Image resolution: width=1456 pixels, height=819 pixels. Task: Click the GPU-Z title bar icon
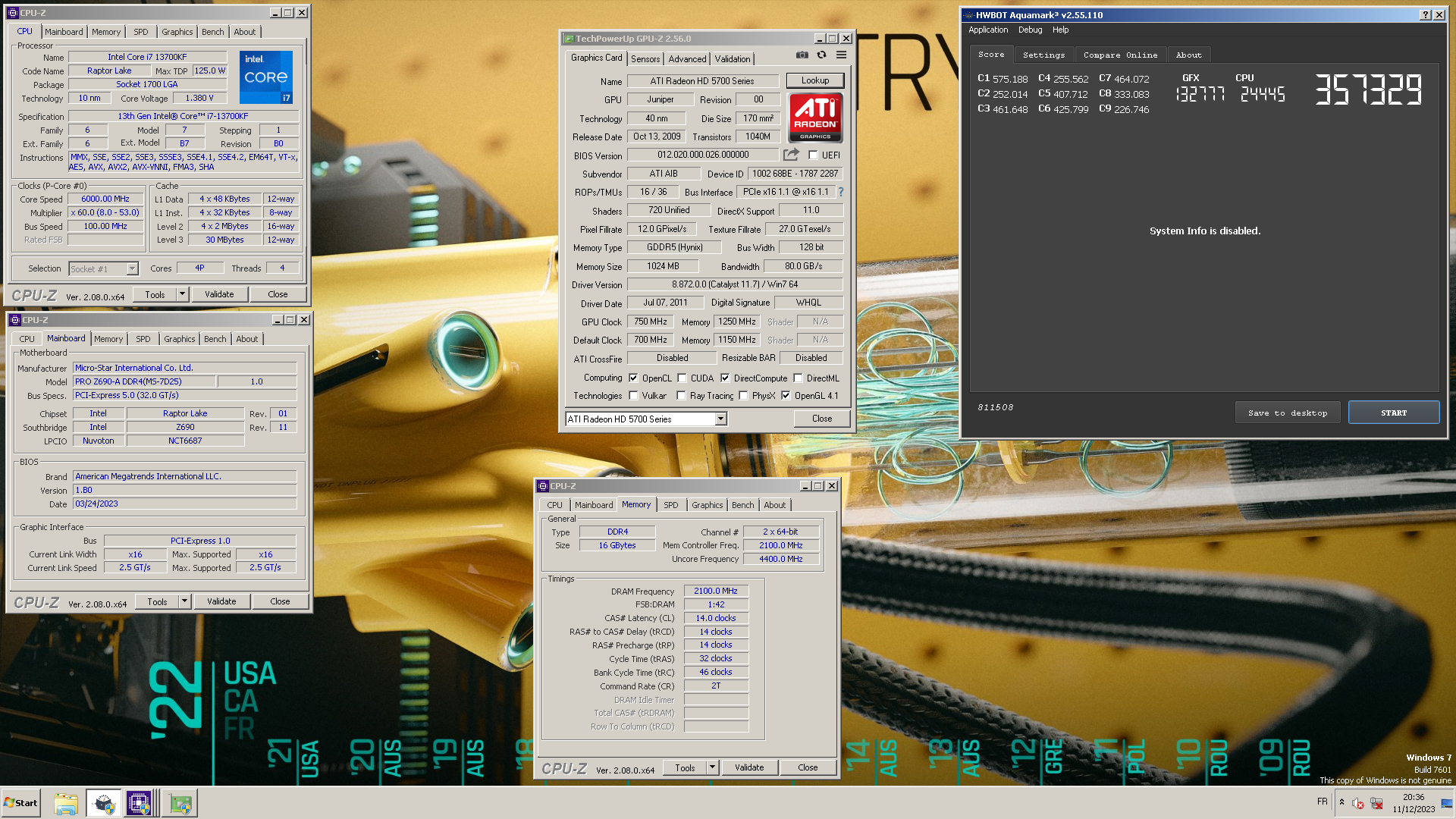click(x=568, y=39)
